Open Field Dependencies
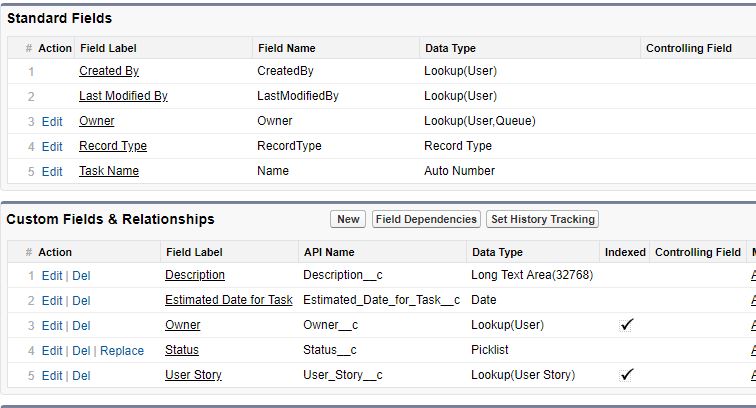 [426, 219]
